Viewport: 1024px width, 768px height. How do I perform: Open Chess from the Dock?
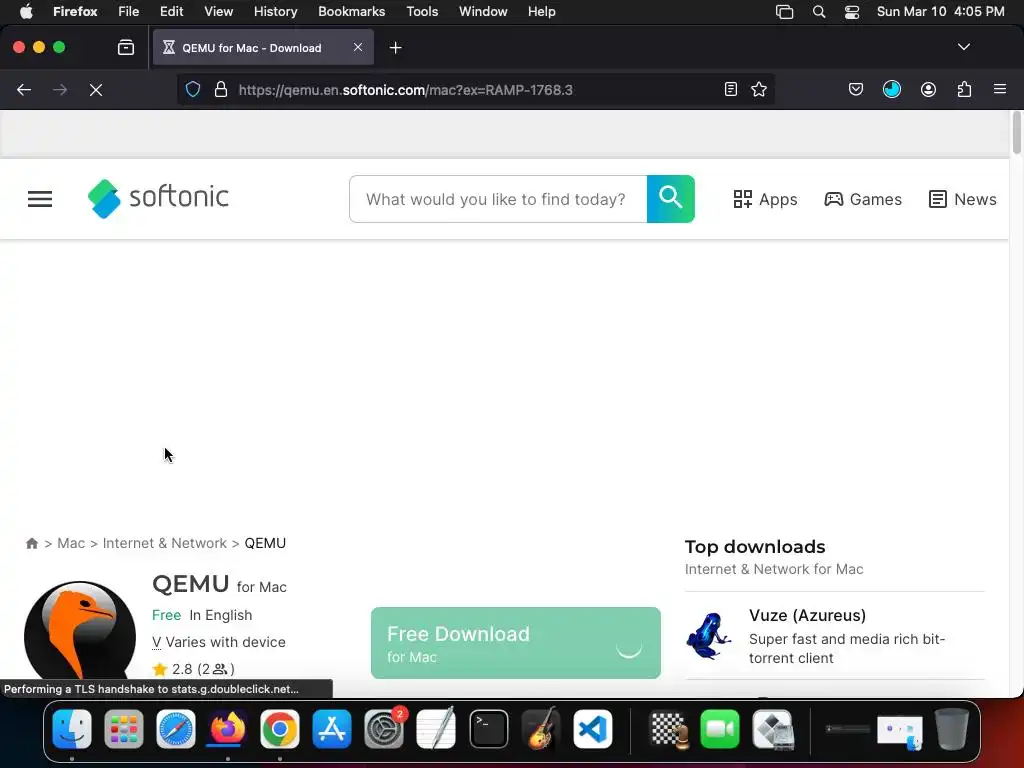[x=669, y=729]
